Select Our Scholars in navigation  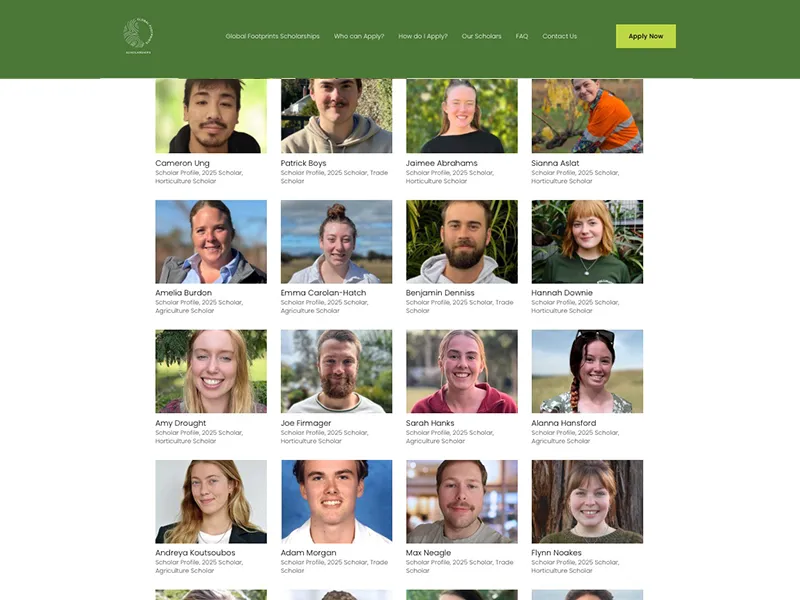tap(481, 36)
